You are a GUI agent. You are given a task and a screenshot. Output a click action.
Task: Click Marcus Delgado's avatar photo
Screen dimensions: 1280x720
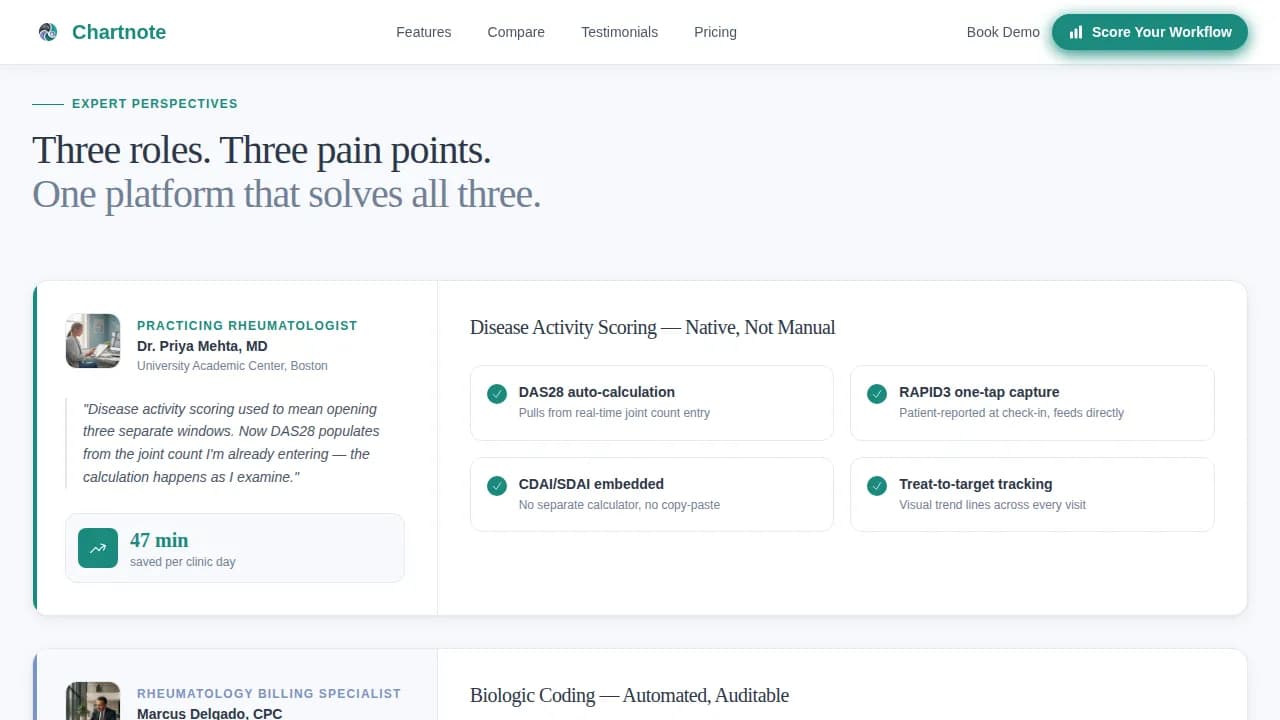[x=93, y=701]
